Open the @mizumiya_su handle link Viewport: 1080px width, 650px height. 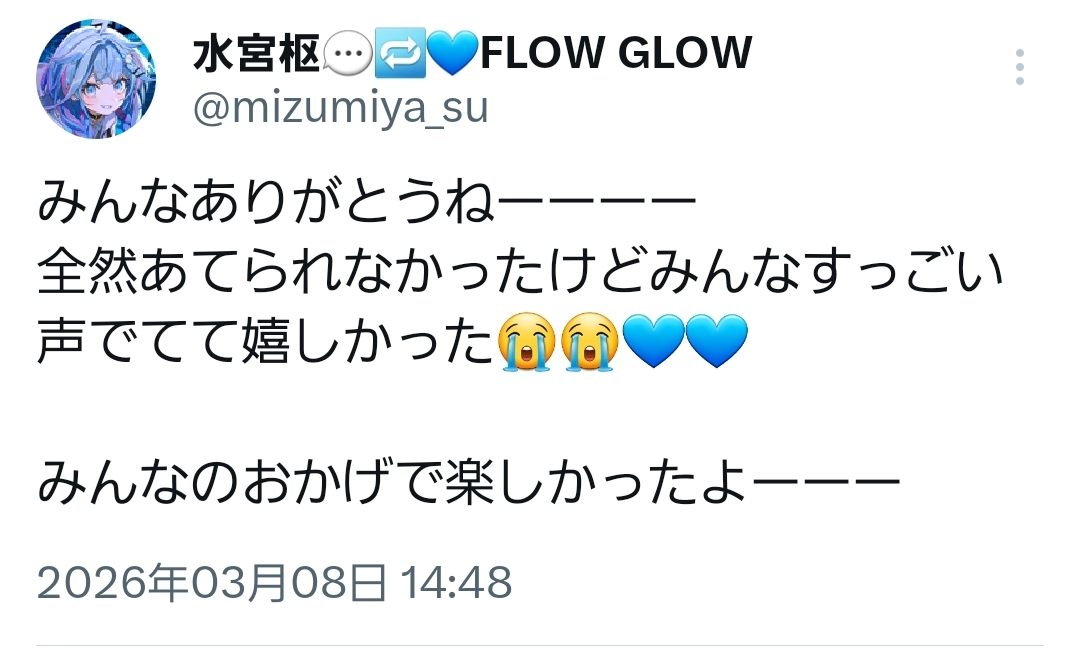coord(341,108)
